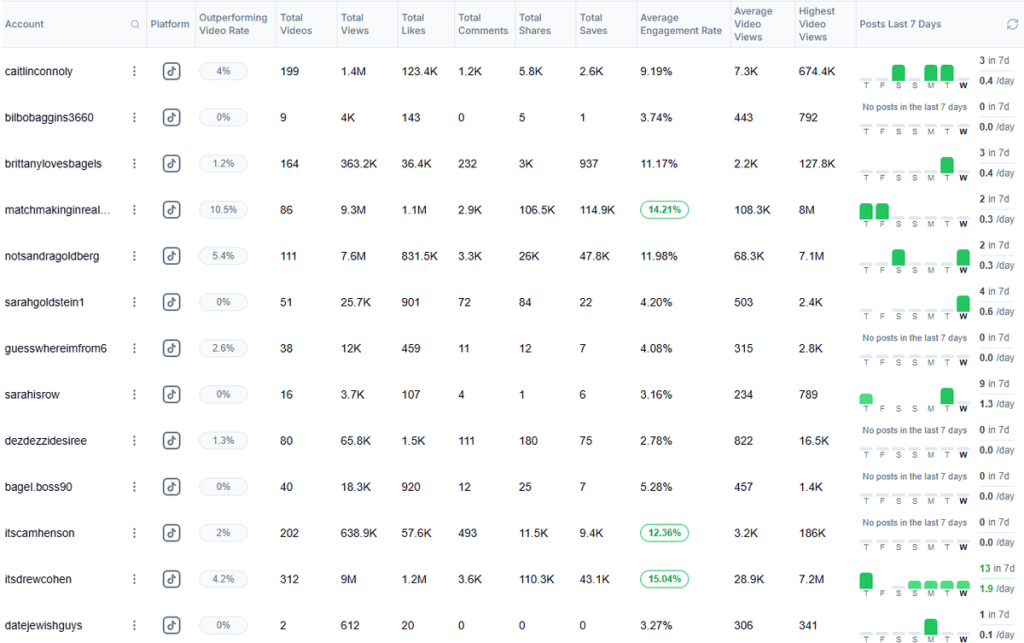Image resolution: width=1024 pixels, height=643 pixels.
Task: Click the TikTok icon in the itsdrewcohen row
Action: click(172, 579)
